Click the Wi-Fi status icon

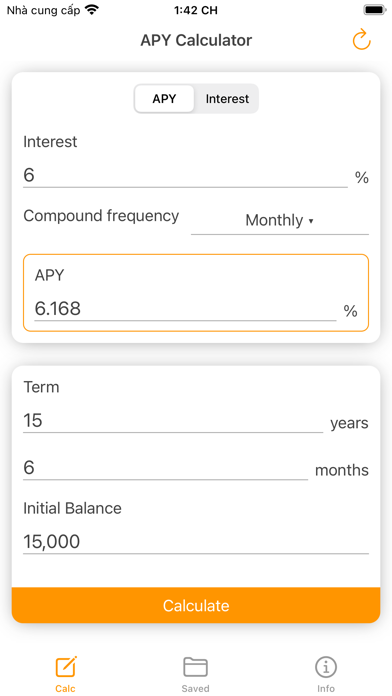(91, 10)
